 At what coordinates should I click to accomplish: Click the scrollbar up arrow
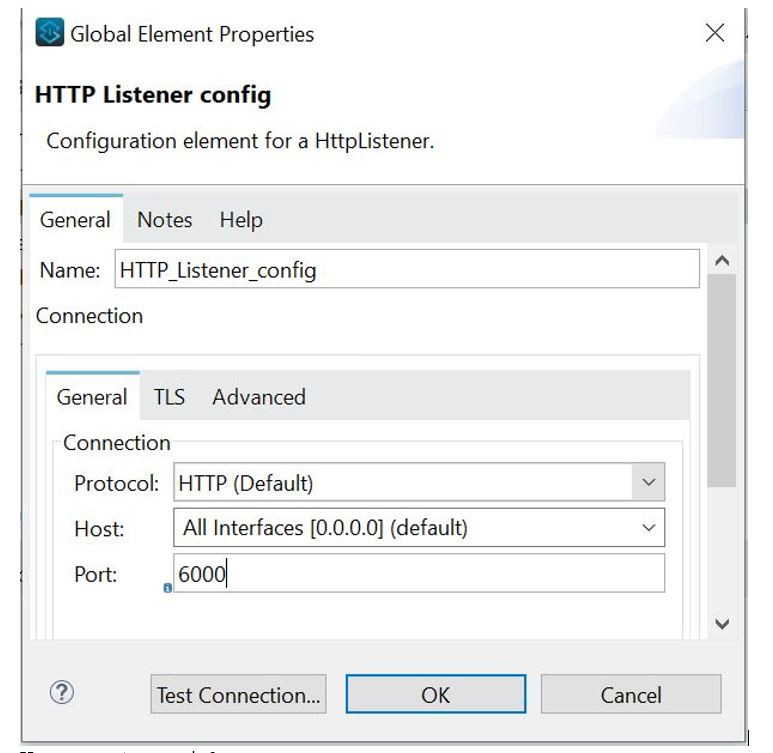tap(723, 260)
